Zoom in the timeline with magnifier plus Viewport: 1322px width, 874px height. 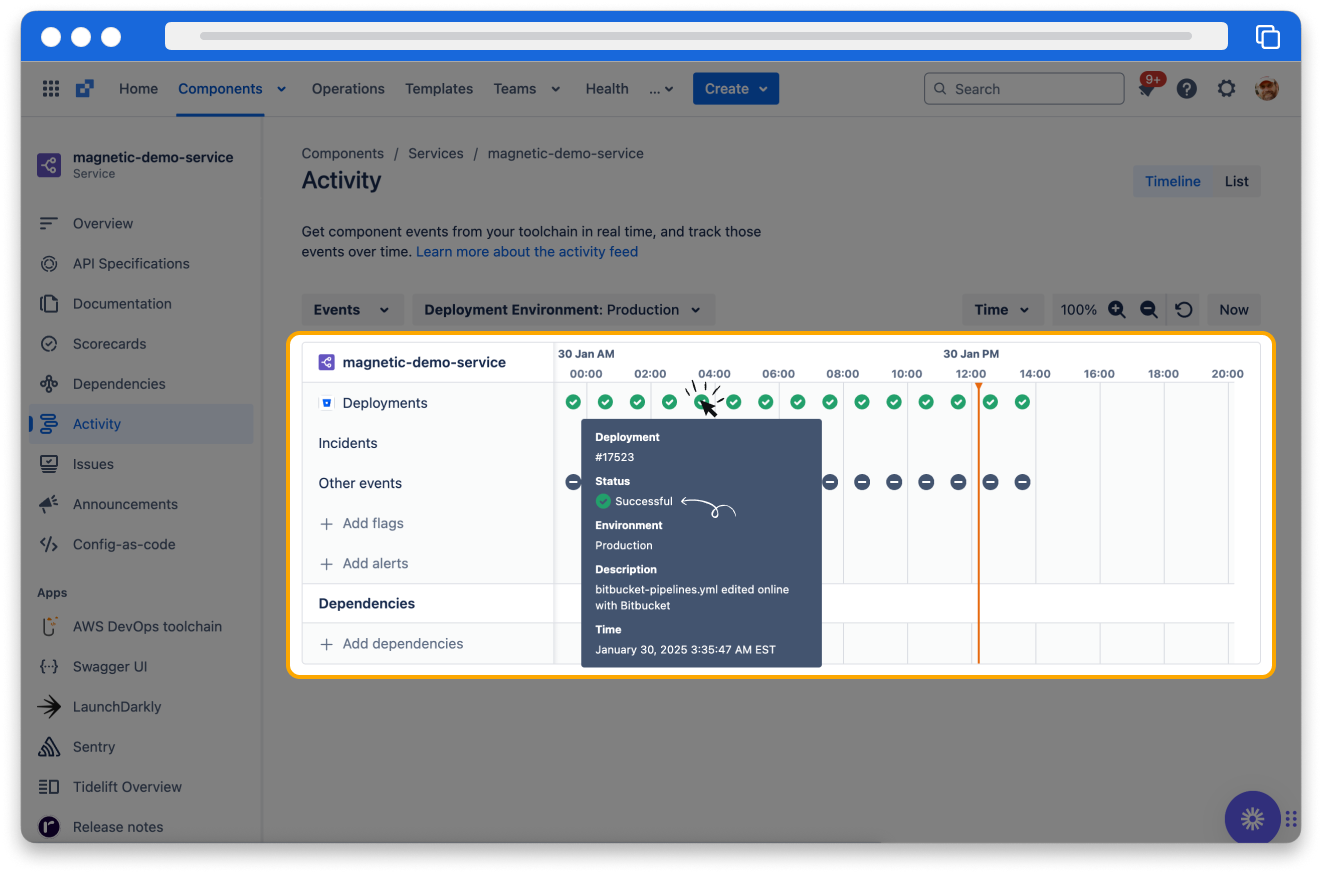[1117, 310]
